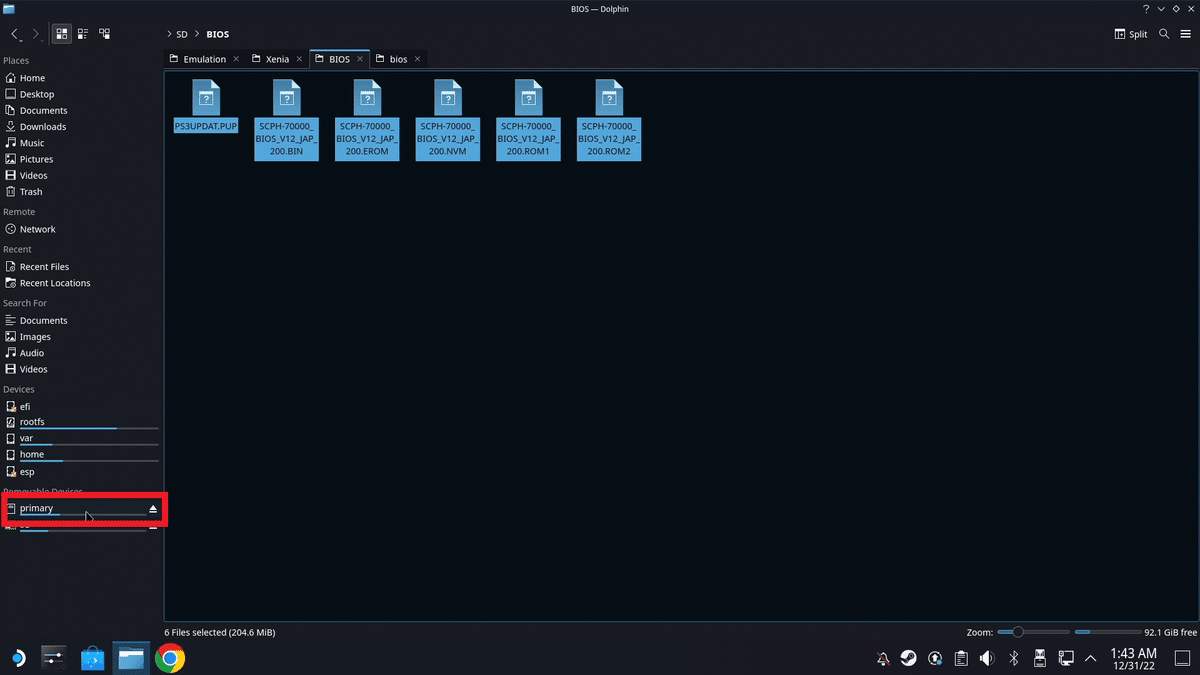Open Steam tray icon
1200x675 pixels.
(909, 658)
